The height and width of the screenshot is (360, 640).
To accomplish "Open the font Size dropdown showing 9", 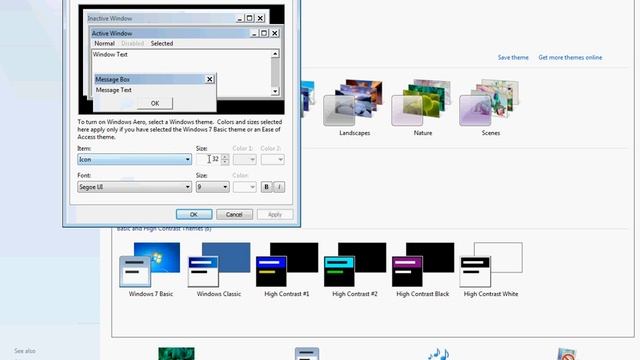I will coord(212,187).
